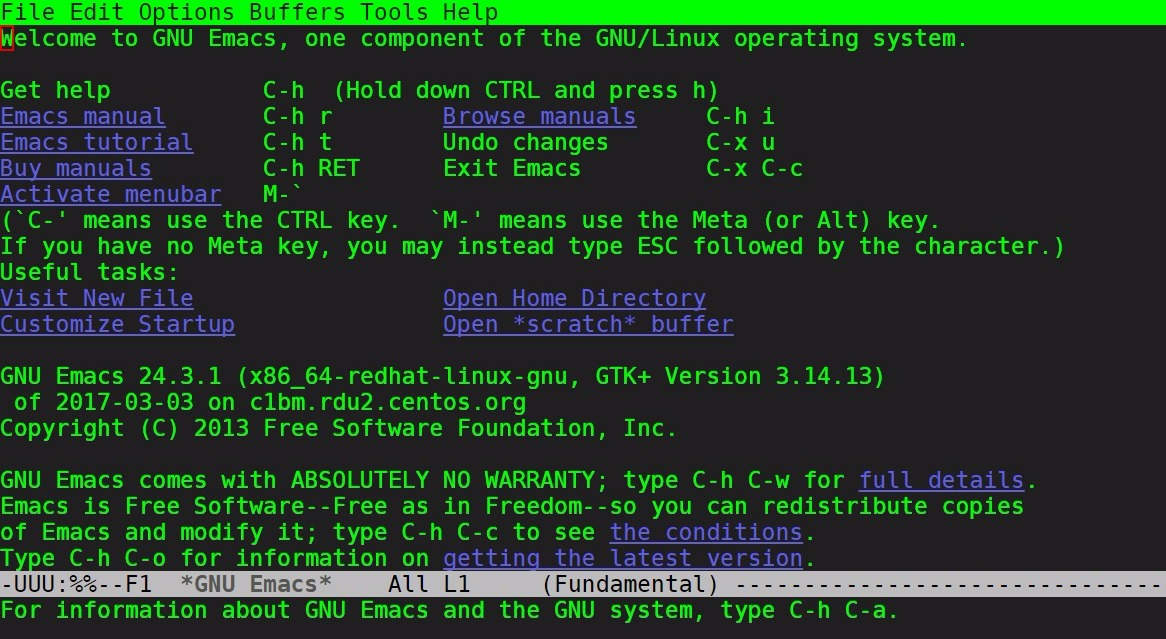Click the "All" position indicator in mode line
The image size is (1166, 639).
(408, 585)
